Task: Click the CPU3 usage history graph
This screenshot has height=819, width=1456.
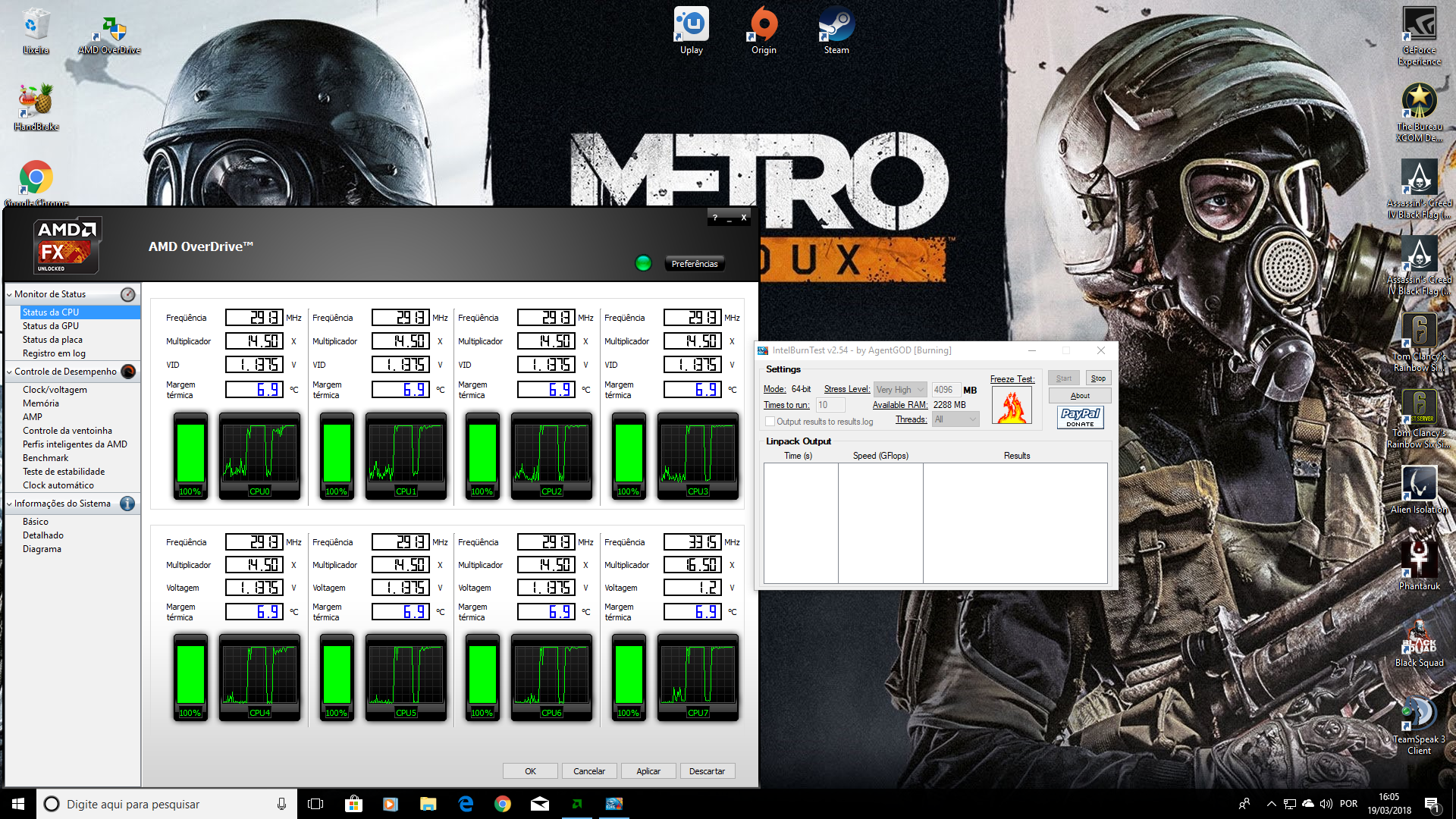Action: [x=698, y=456]
